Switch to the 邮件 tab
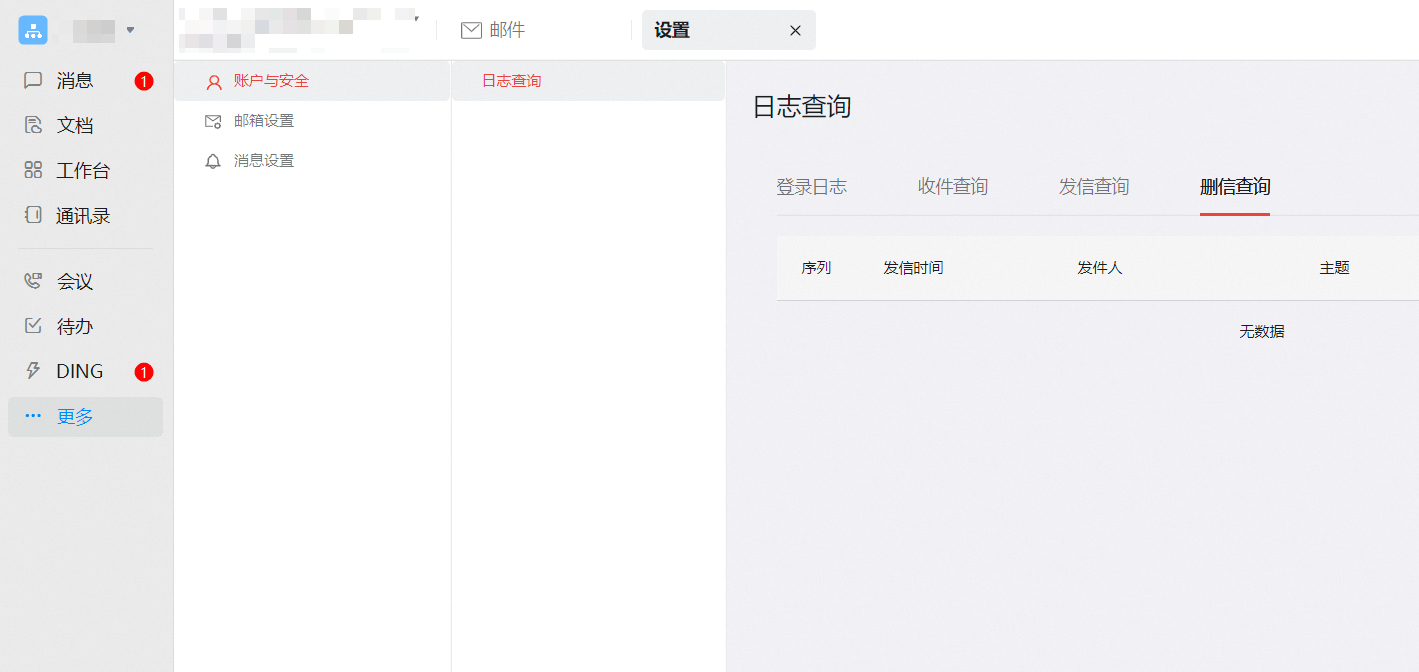 (x=493, y=30)
